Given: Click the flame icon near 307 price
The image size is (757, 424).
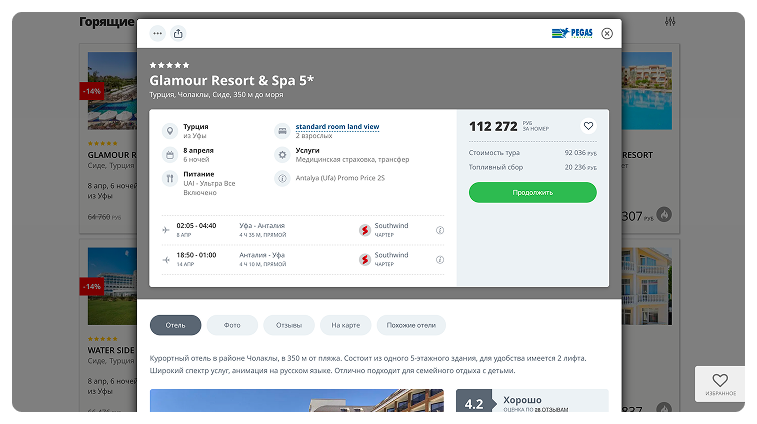Looking at the screenshot, I should 664,215.
